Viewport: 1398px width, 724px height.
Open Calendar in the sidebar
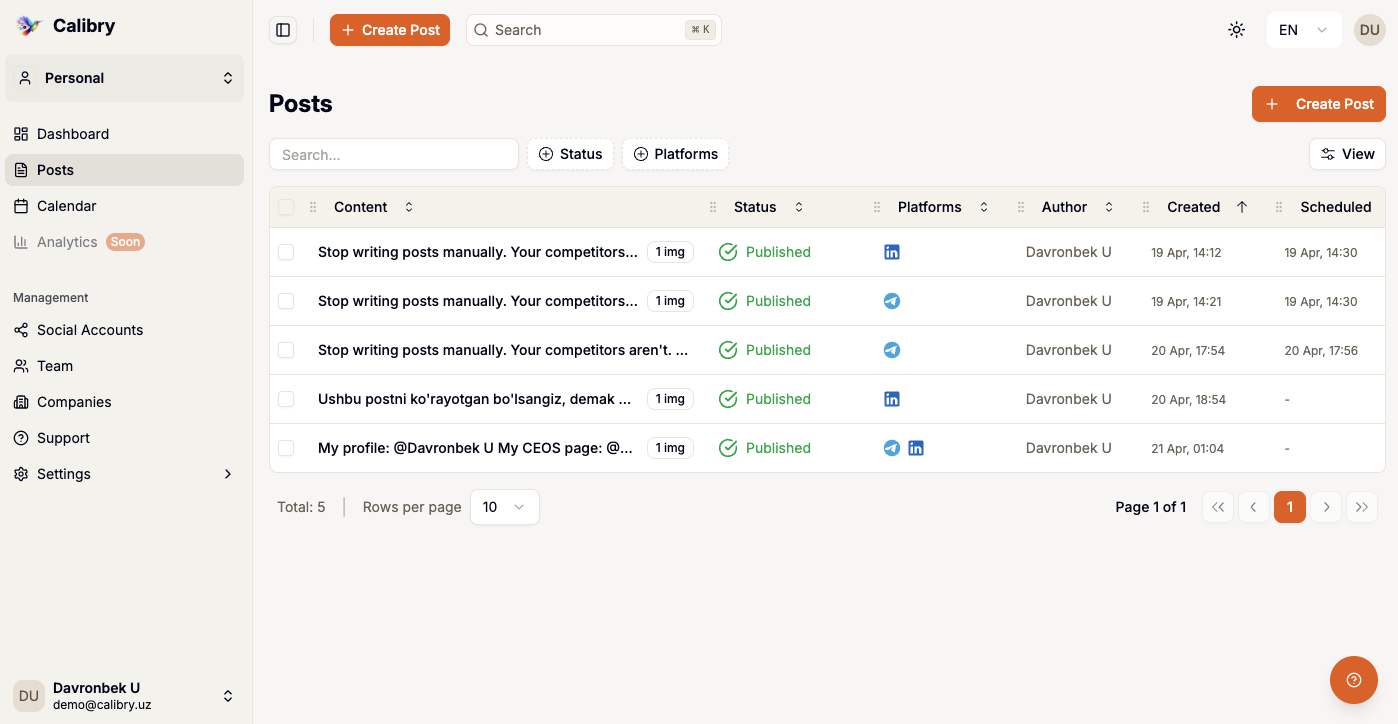coord(125,206)
